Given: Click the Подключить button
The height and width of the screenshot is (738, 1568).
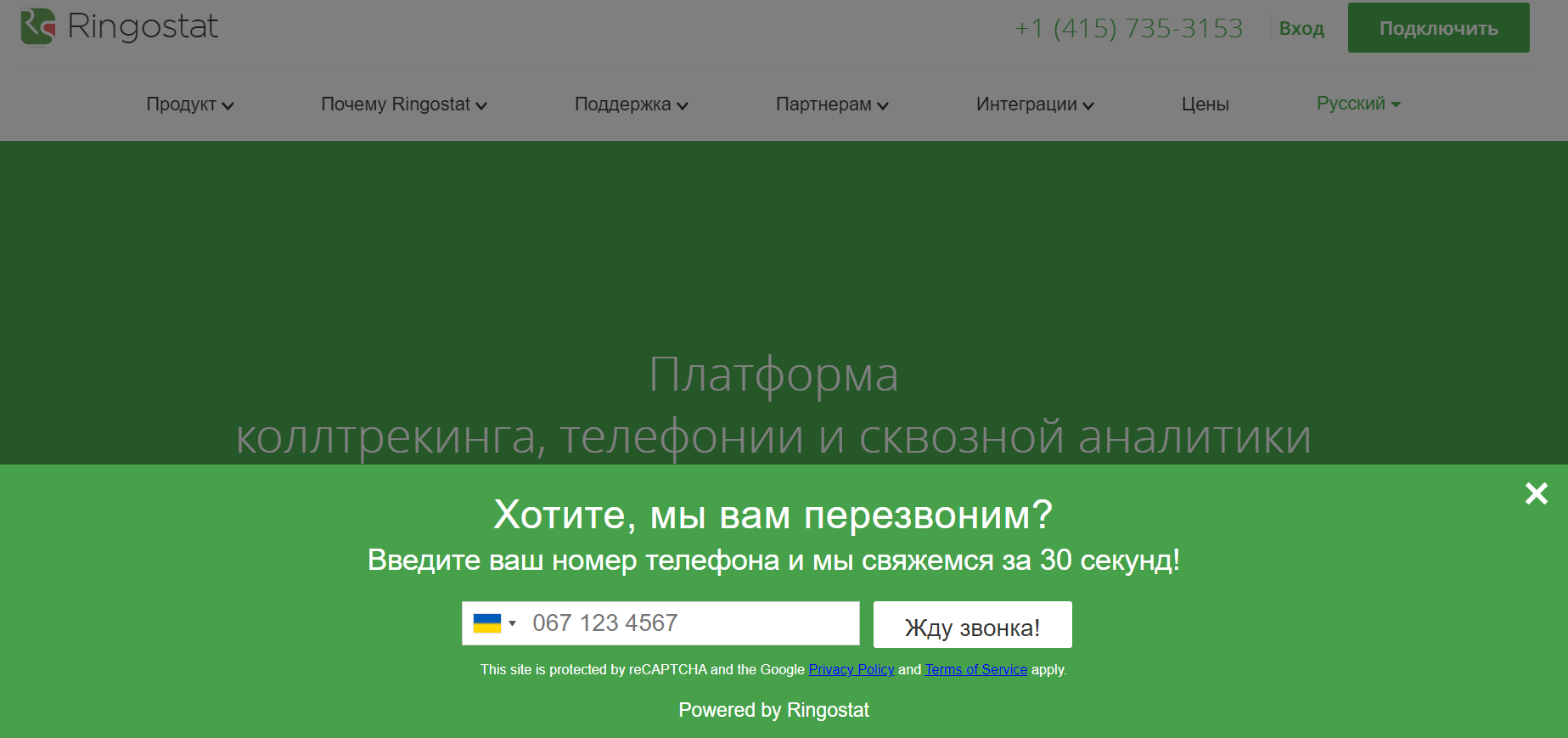Looking at the screenshot, I should [x=1438, y=28].
